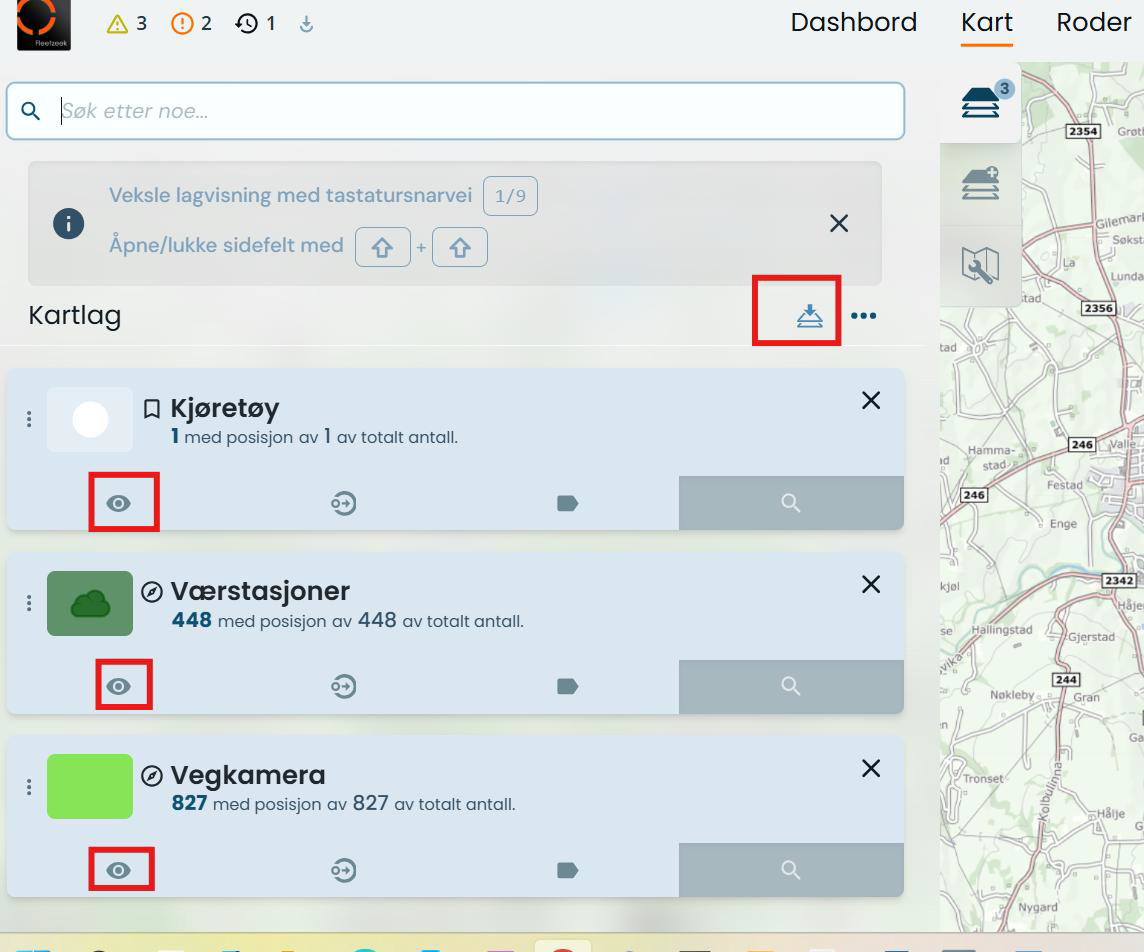Click the download icon in top bar
Screen dimensions: 1144x952
[x=306, y=24]
